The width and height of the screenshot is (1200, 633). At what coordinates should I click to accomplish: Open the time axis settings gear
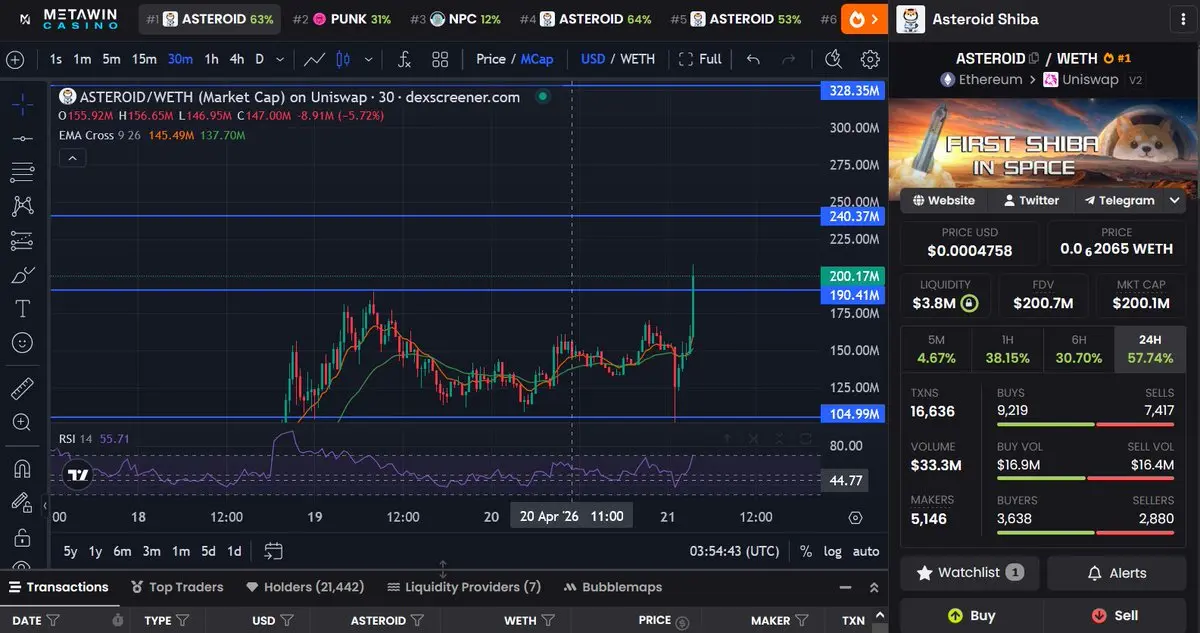click(x=855, y=517)
